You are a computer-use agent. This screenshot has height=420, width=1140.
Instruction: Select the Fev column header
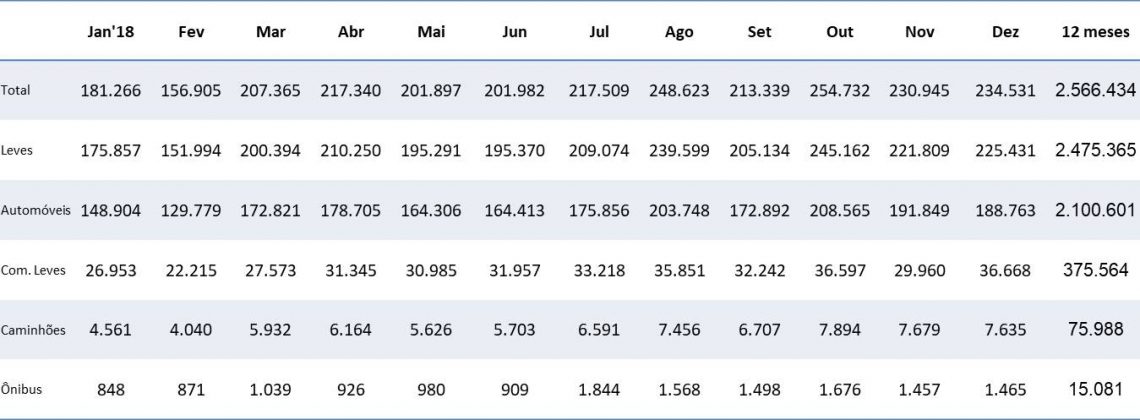coord(191,32)
